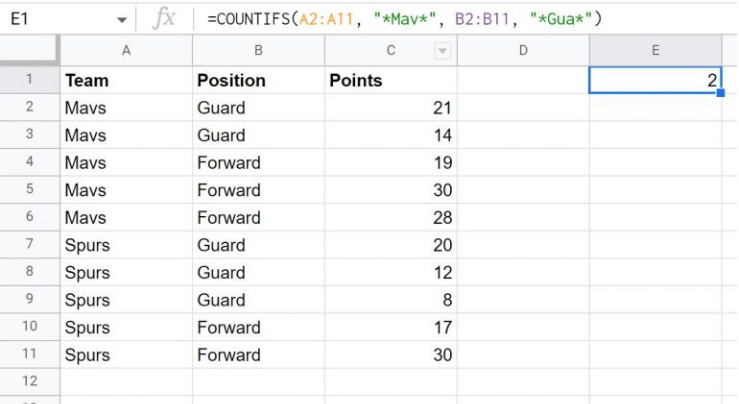Select column A header

[x=126, y=51]
